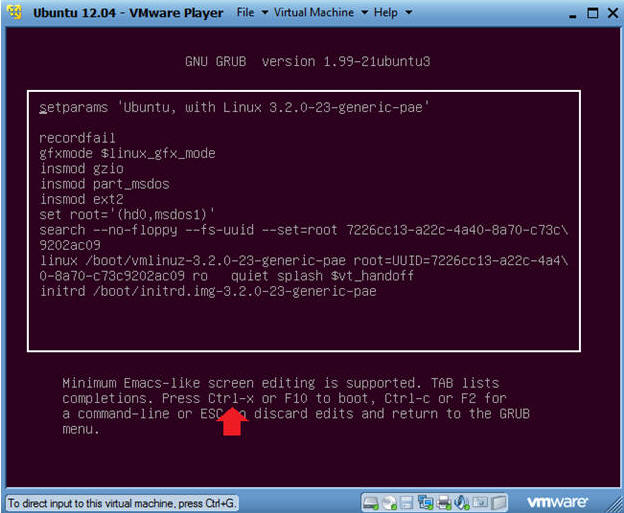Click the 'insmod part_msdos' line
The image size is (624, 513).
105,184
